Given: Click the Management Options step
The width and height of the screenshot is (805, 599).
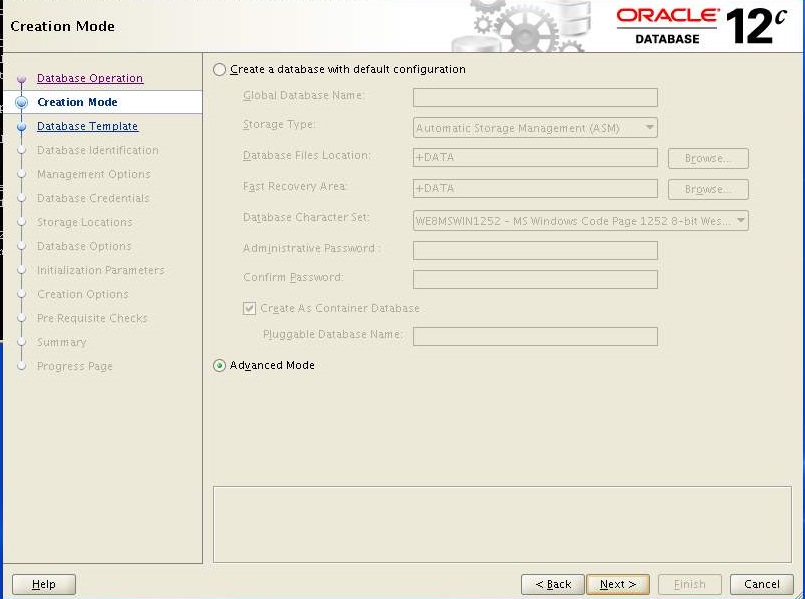Looking at the screenshot, I should [x=93, y=175].
